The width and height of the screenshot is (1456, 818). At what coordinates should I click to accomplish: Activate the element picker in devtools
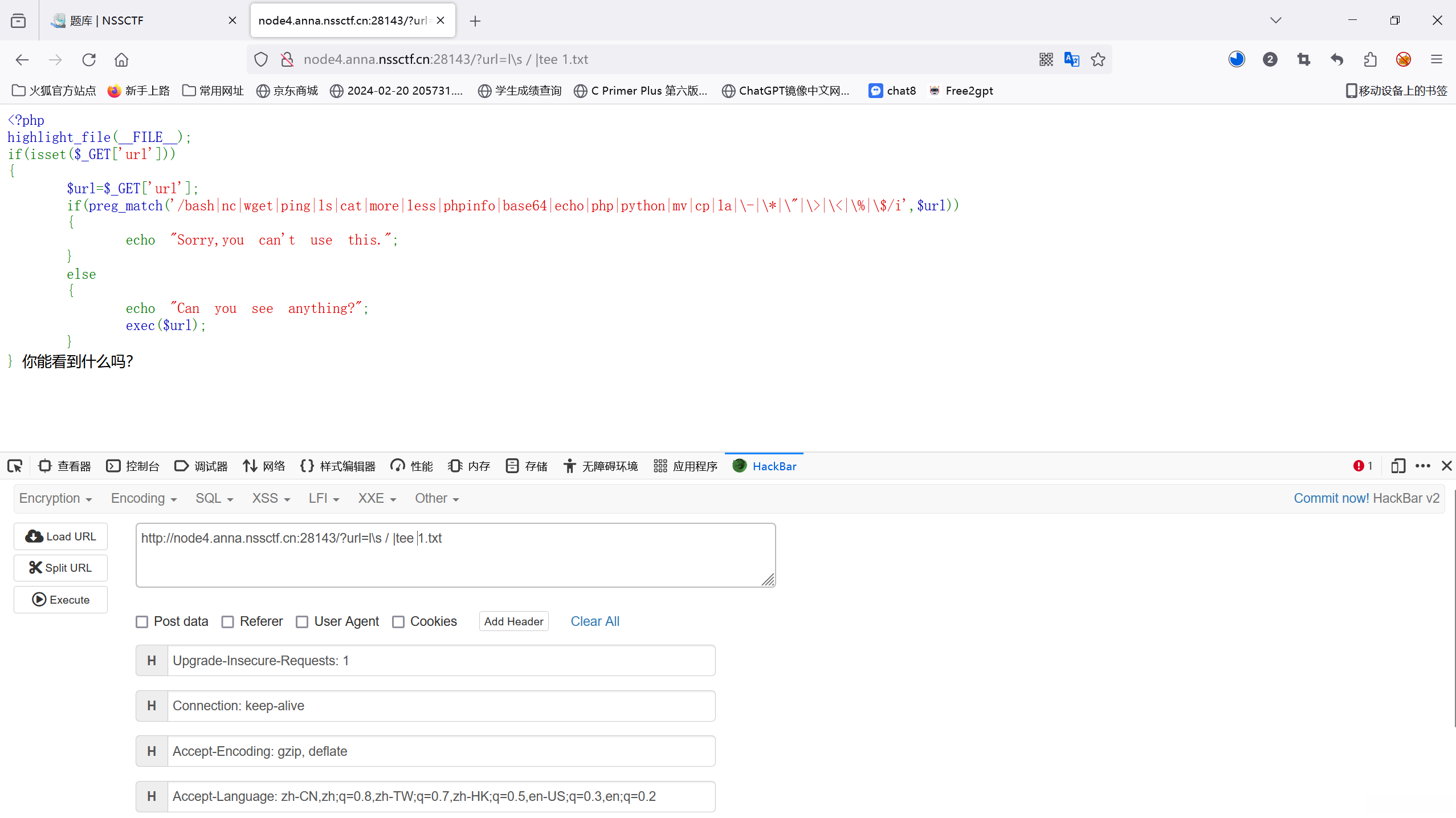click(x=15, y=466)
